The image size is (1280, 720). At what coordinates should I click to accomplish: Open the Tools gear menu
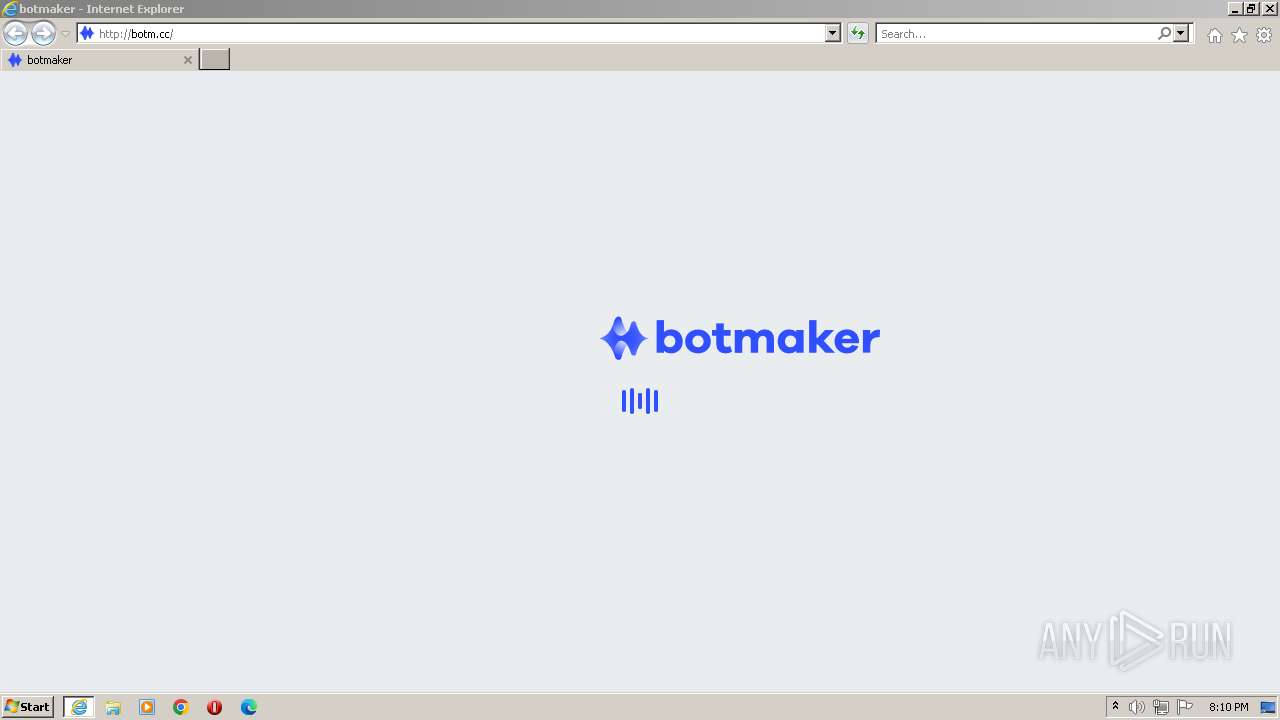1264,35
